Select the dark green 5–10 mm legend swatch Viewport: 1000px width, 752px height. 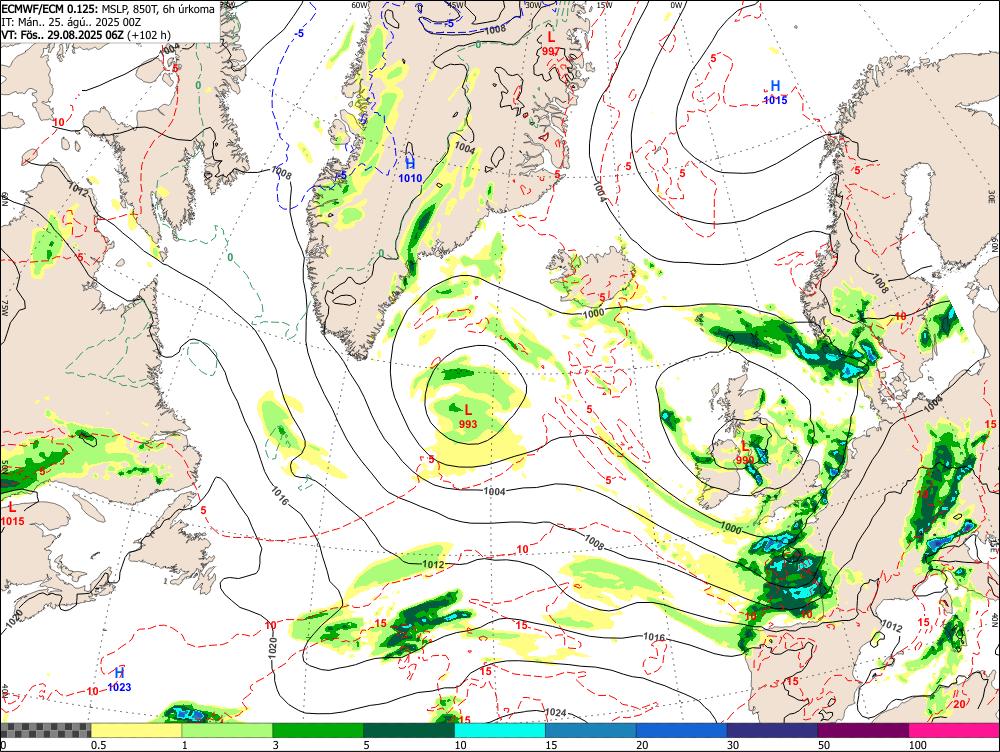[409, 730]
